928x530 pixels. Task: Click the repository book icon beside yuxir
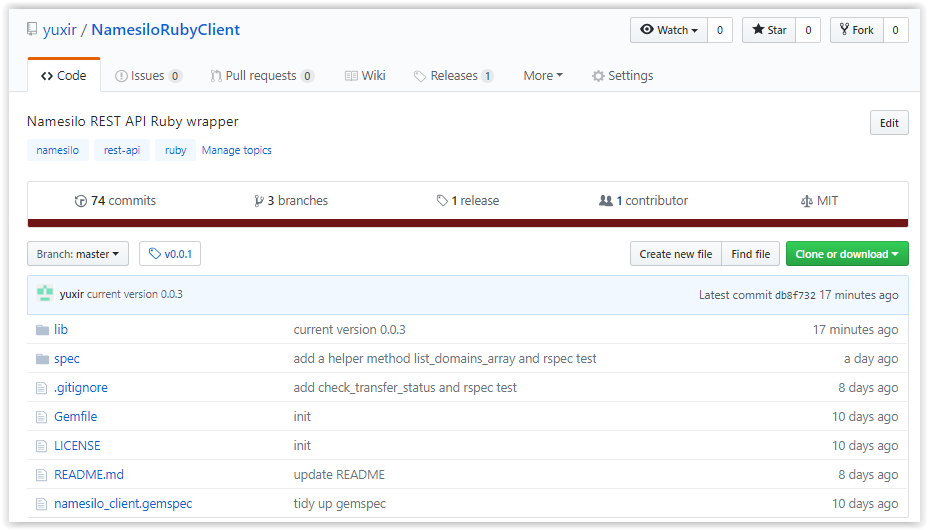point(32,29)
